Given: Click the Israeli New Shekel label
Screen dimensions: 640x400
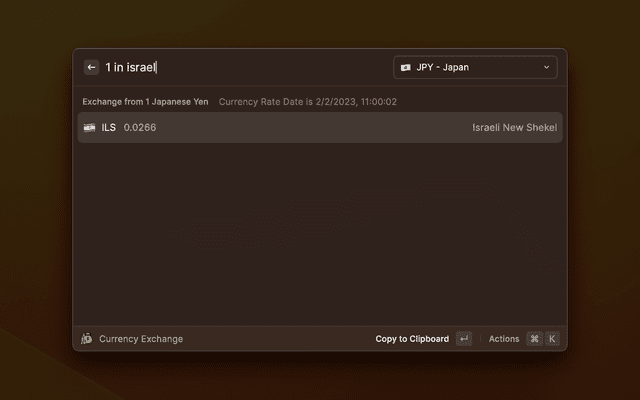Looking at the screenshot, I should (x=514, y=127).
